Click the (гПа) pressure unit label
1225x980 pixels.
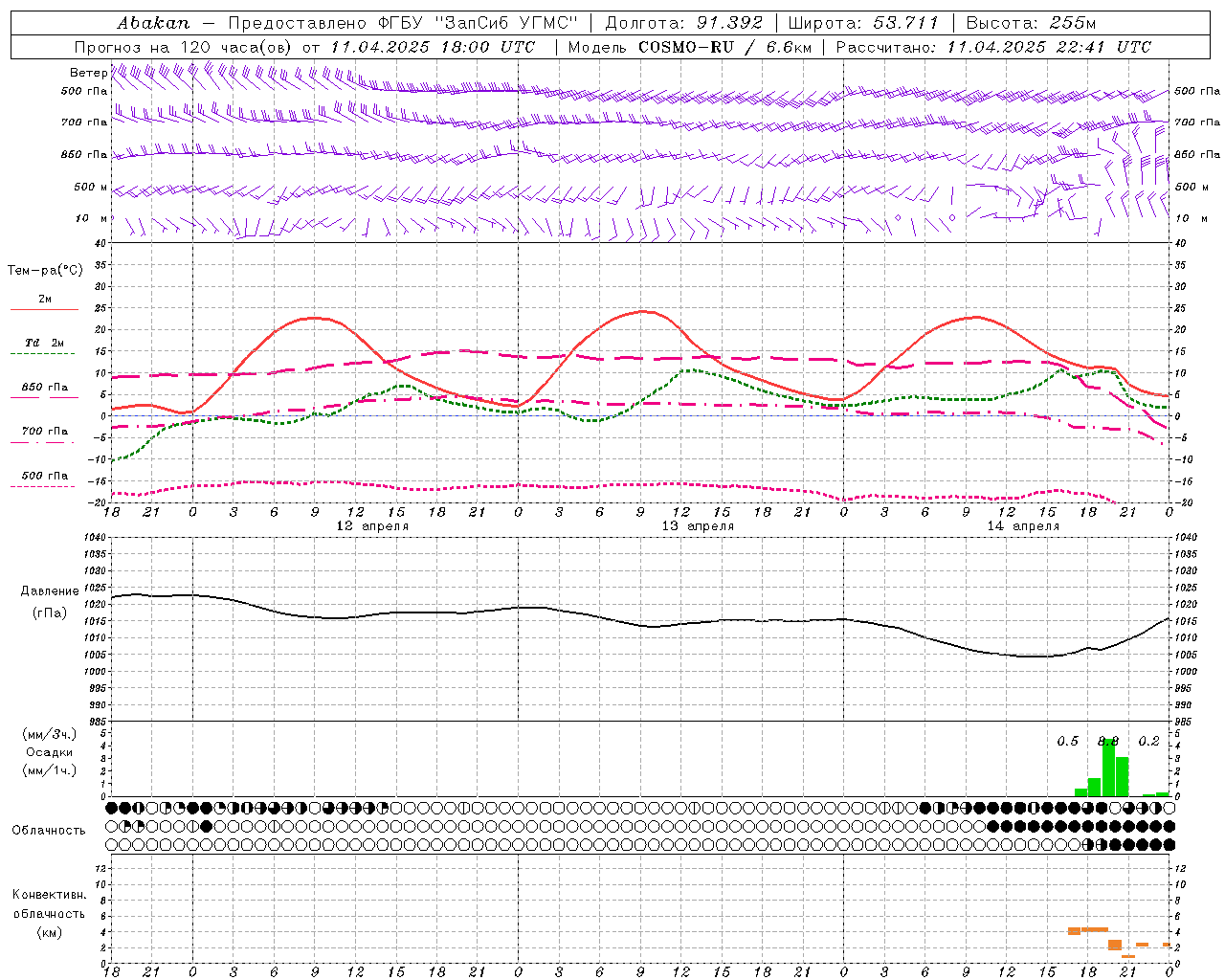[50, 612]
